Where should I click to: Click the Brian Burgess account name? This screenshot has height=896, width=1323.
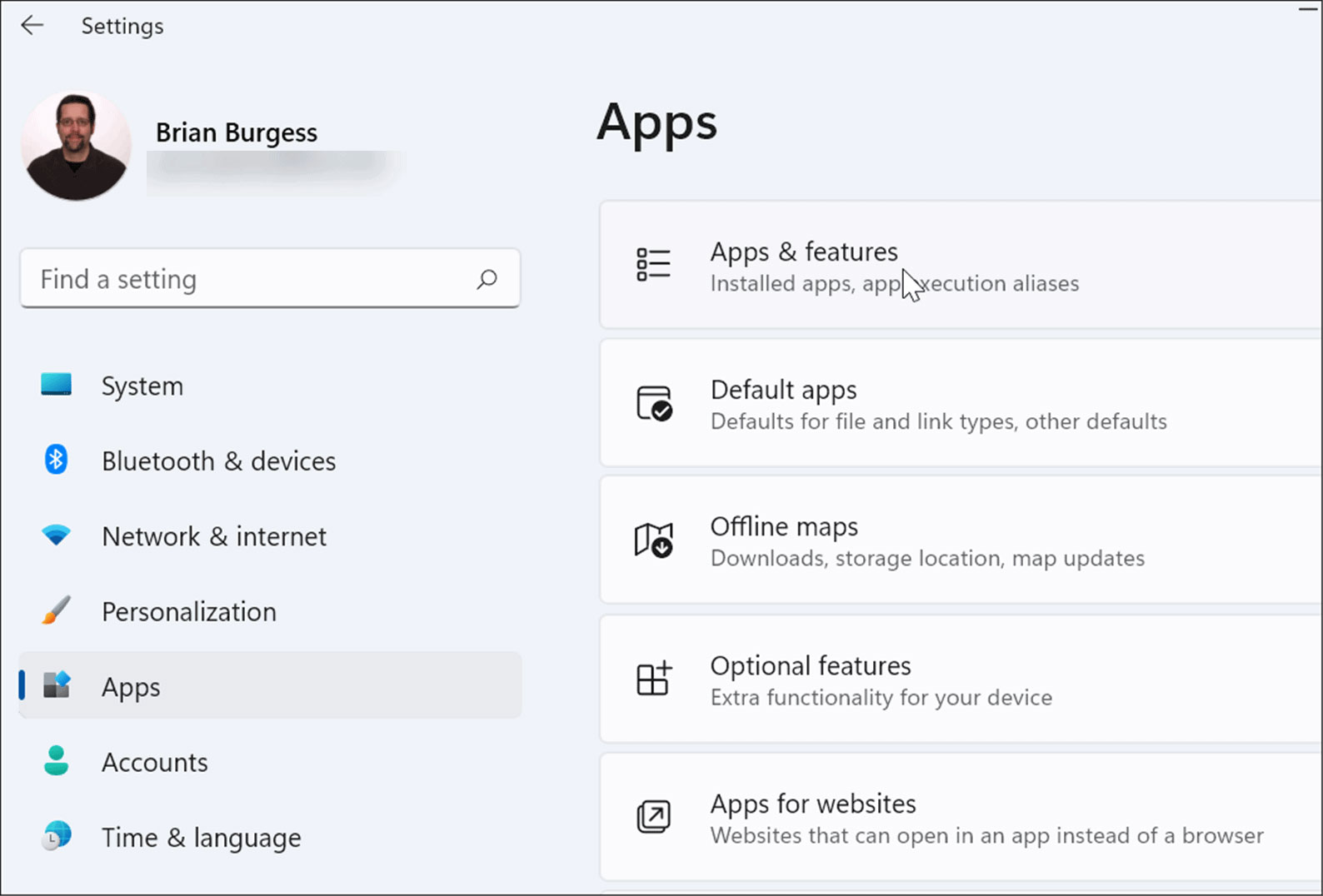click(x=237, y=132)
